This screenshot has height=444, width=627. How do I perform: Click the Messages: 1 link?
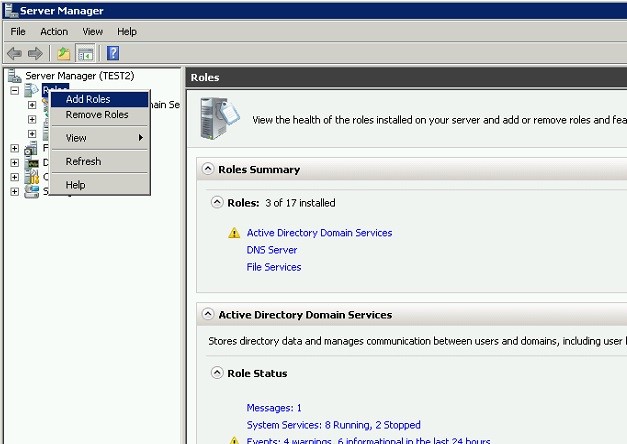(274, 408)
